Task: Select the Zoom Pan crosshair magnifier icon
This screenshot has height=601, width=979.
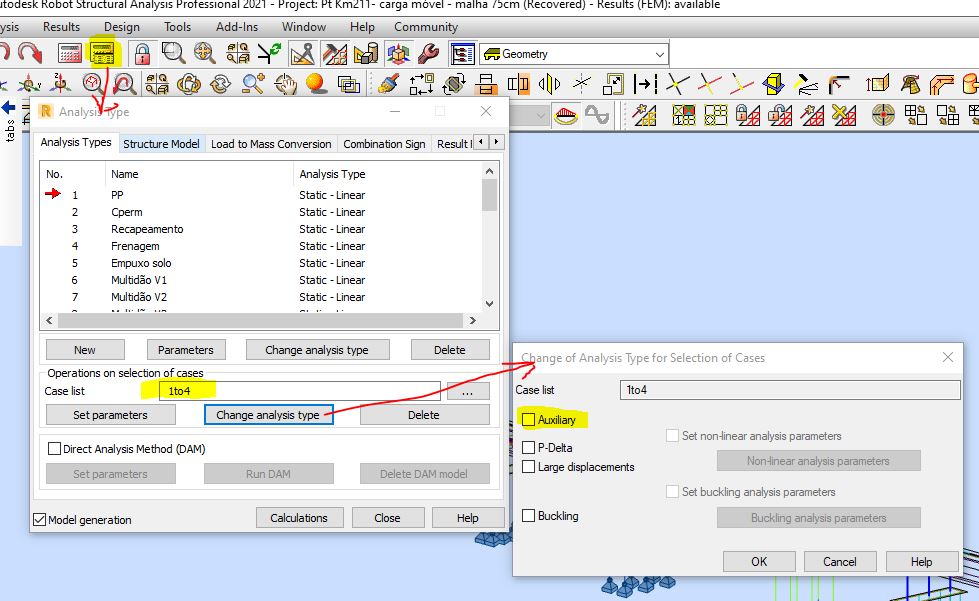Action: (205, 54)
